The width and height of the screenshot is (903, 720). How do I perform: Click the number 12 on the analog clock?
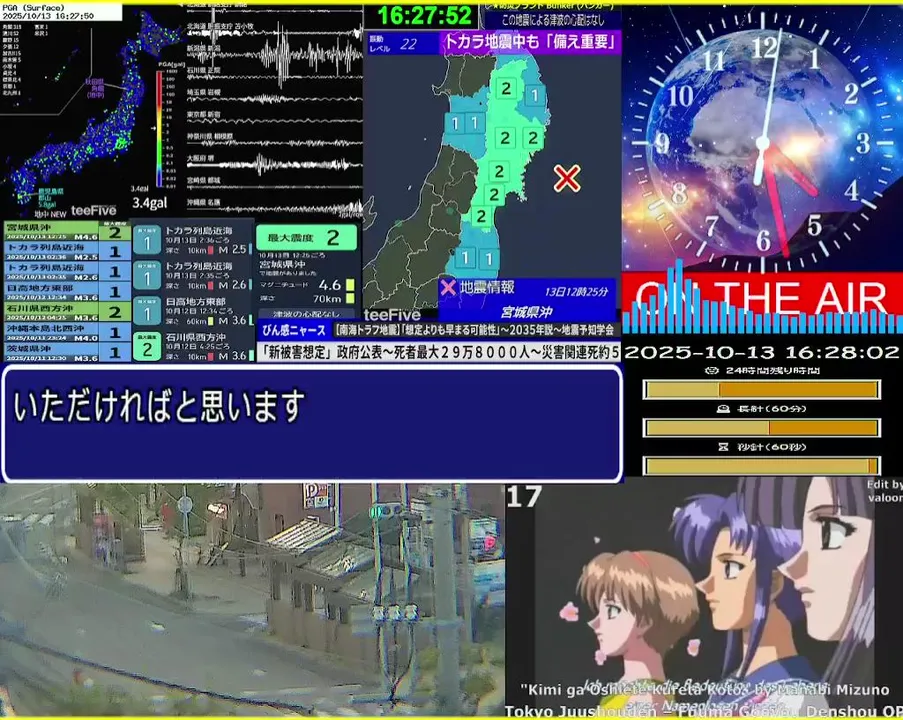(x=764, y=48)
